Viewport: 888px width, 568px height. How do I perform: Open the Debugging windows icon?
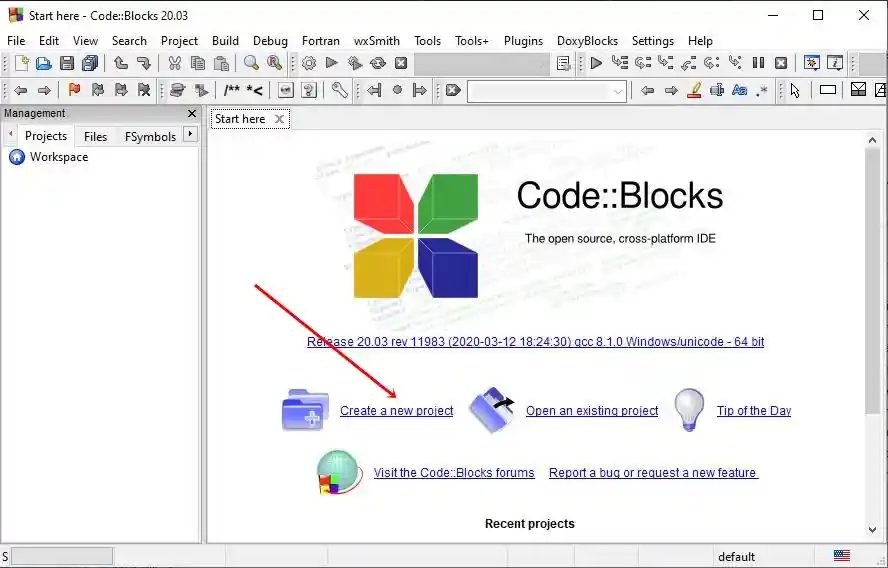click(x=812, y=63)
